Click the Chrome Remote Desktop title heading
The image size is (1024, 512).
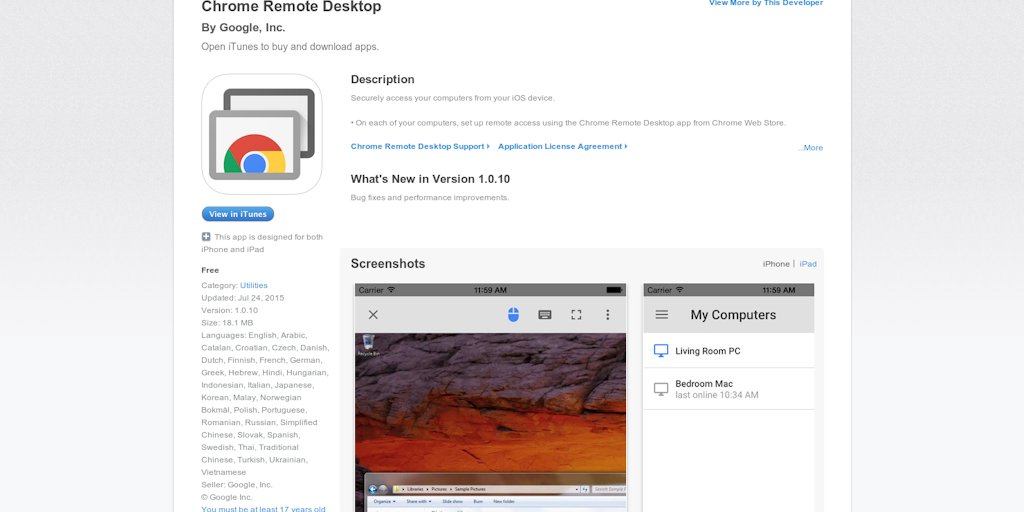(291, 7)
